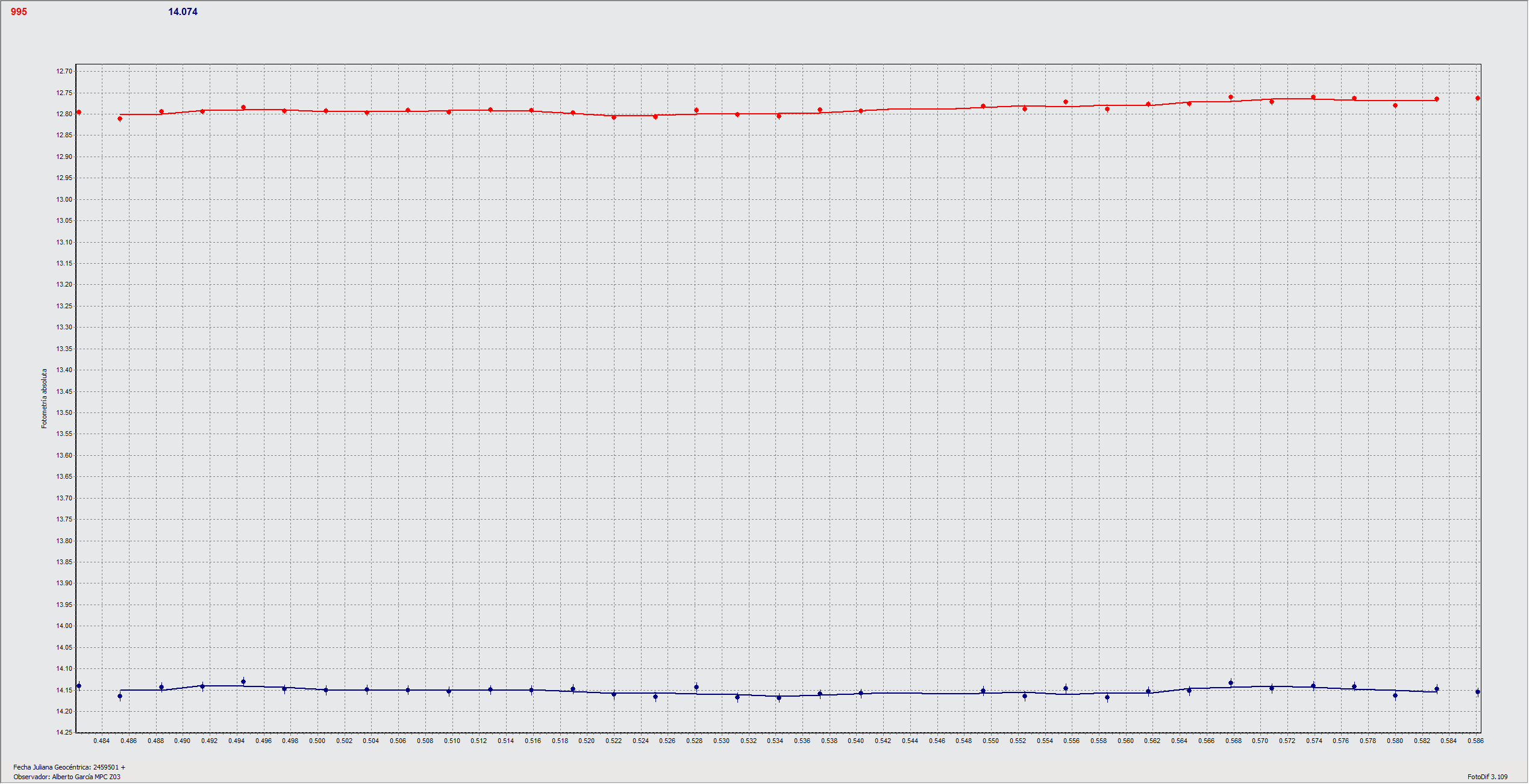The width and height of the screenshot is (1529, 784).
Task: Click the blue 14.074 value label
Action: click(x=183, y=12)
